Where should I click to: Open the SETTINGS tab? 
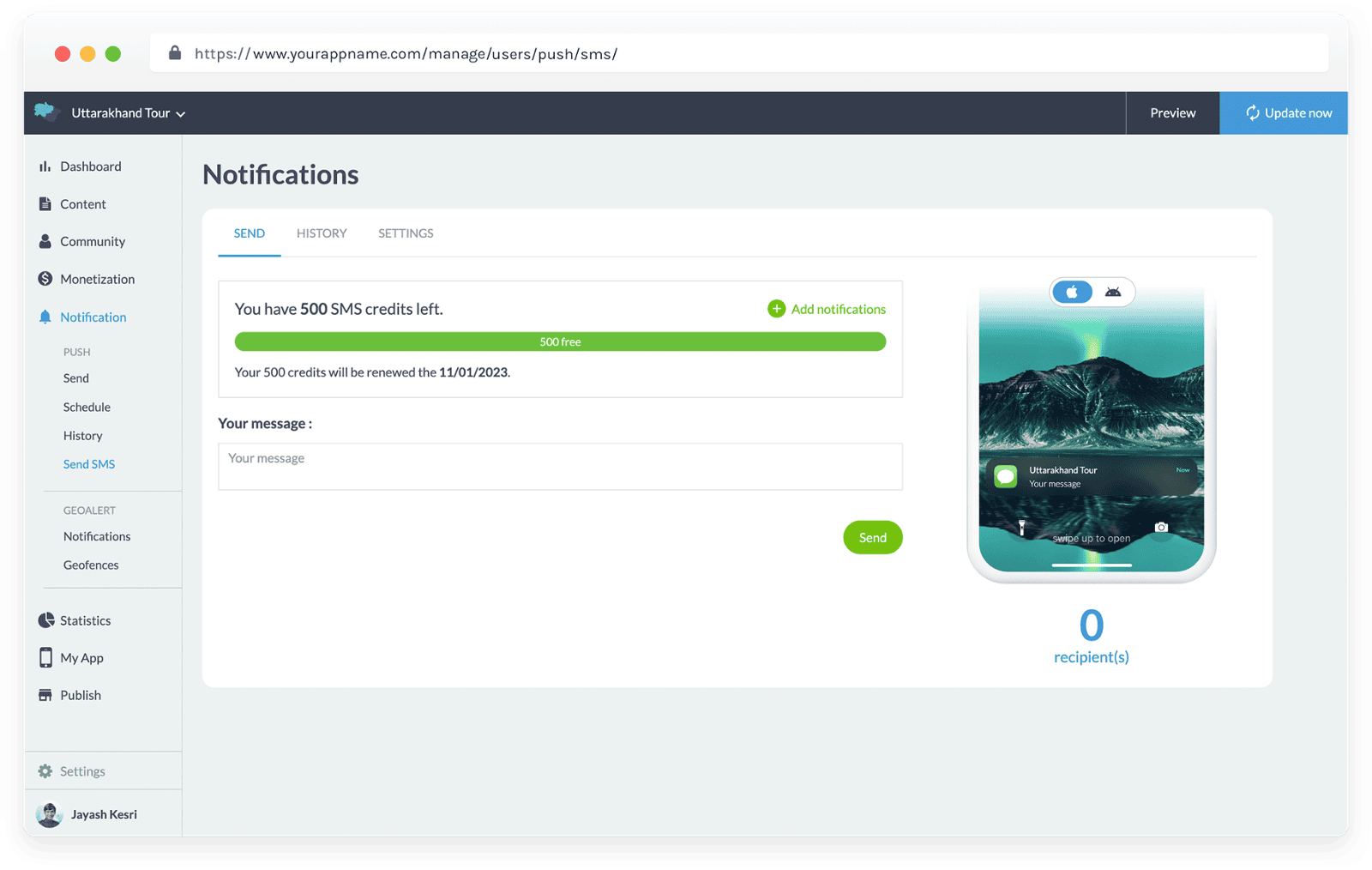point(406,233)
